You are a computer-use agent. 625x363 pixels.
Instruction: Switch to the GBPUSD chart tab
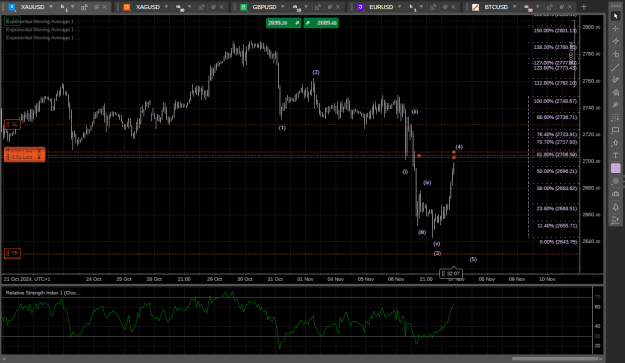click(264, 7)
